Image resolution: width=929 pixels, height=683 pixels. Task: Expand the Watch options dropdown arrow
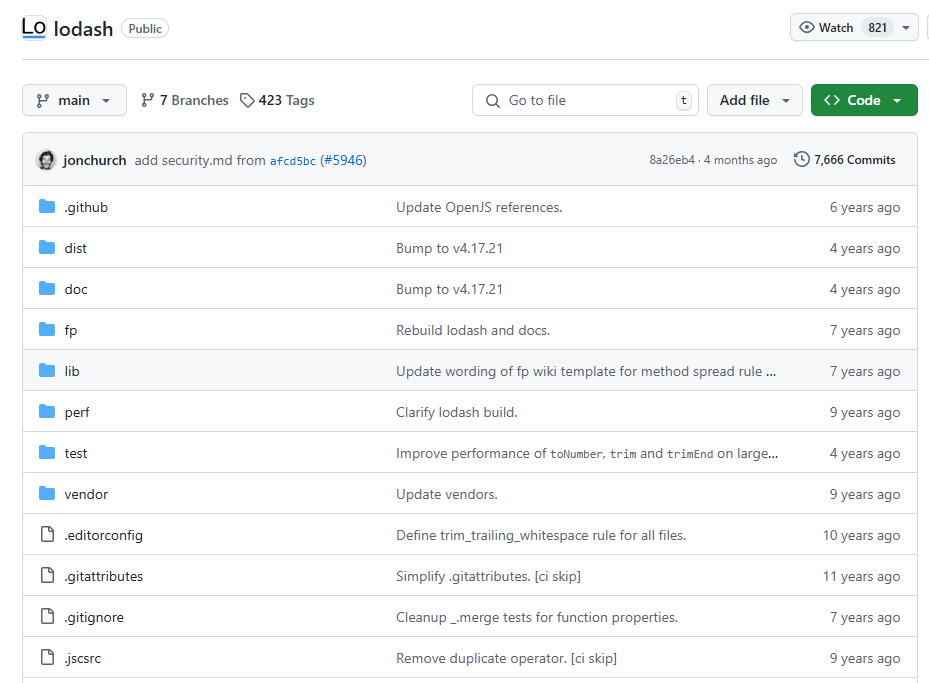click(x=906, y=28)
